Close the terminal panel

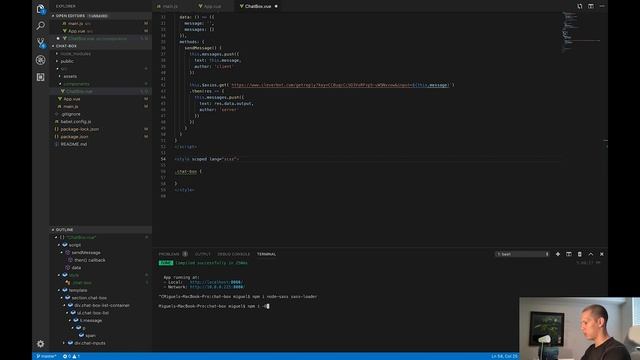[602, 254]
